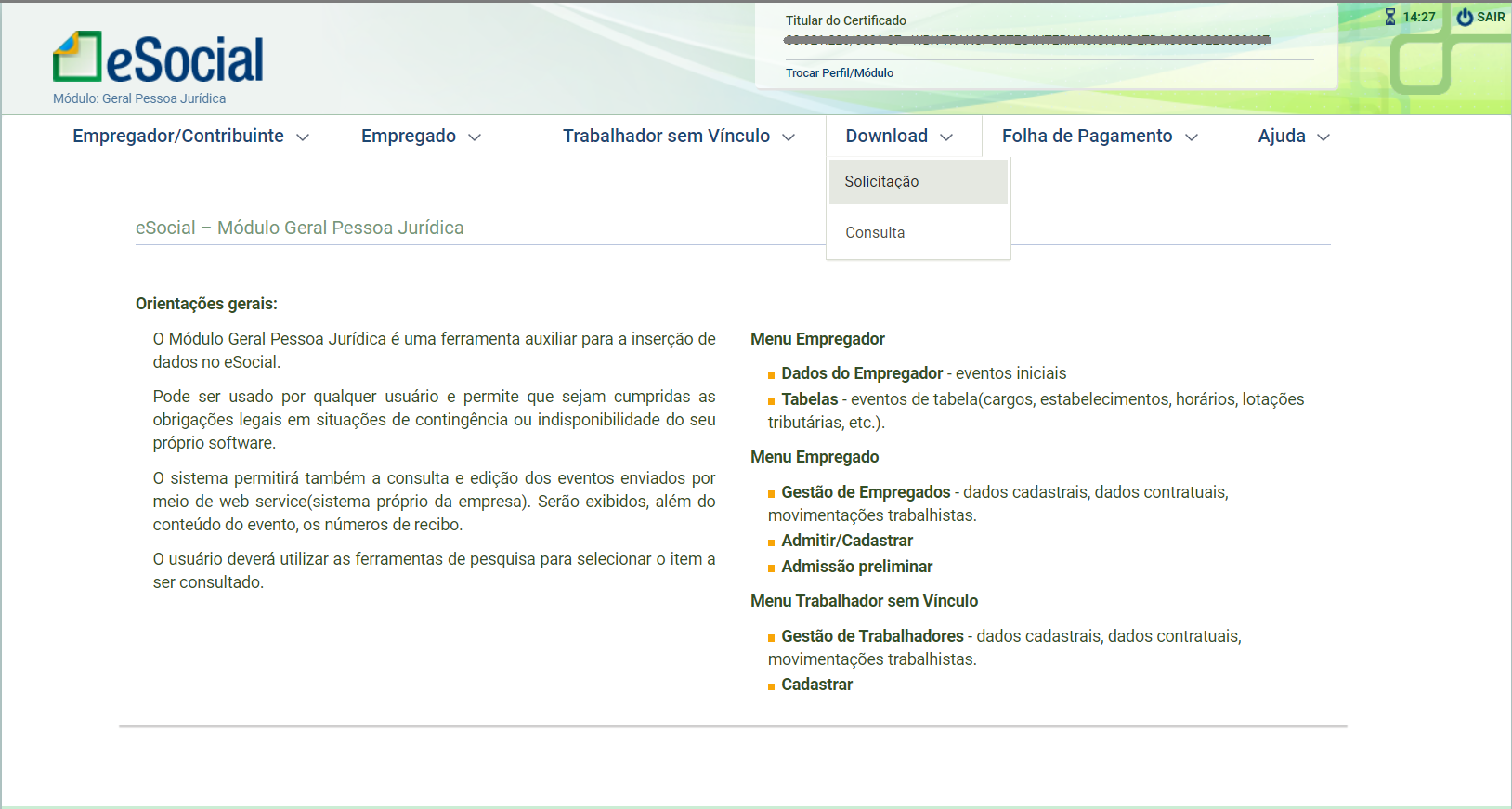
Task: Click the Trocar Perfil/Módulo link
Action: 840,73
